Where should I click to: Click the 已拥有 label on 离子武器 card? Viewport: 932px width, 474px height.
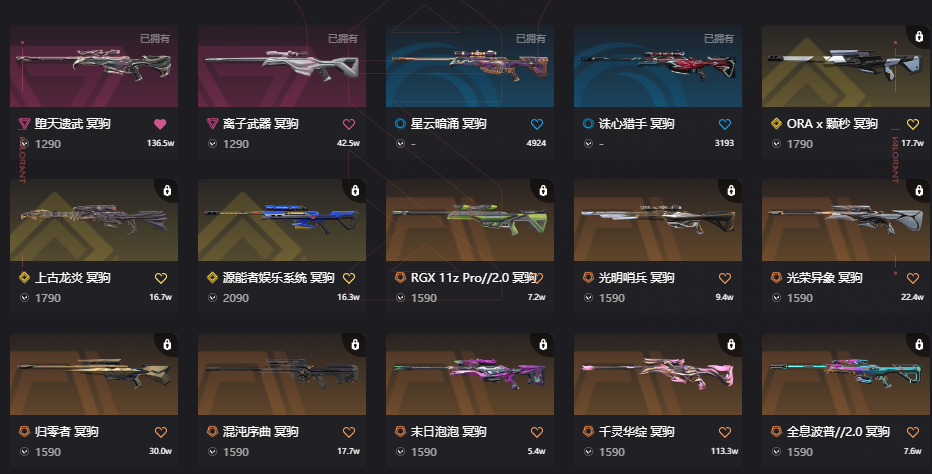click(x=343, y=39)
